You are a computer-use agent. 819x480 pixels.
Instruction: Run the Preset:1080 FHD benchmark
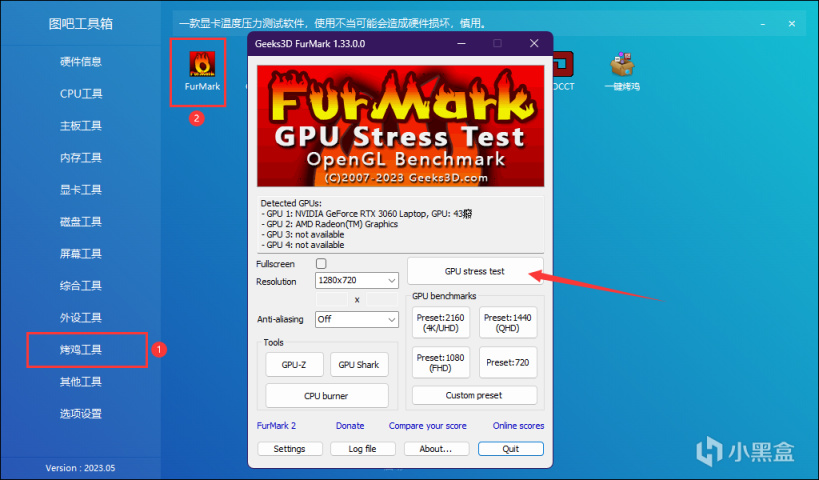coord(440,362)
